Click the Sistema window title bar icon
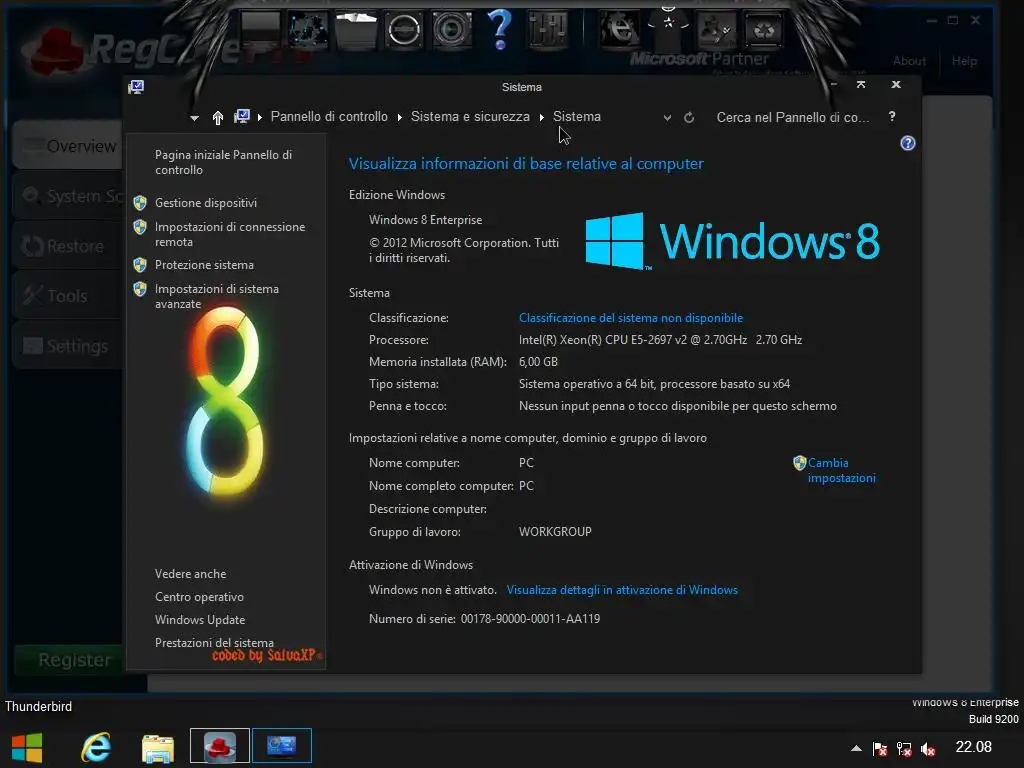 click(x=136, y=87)
